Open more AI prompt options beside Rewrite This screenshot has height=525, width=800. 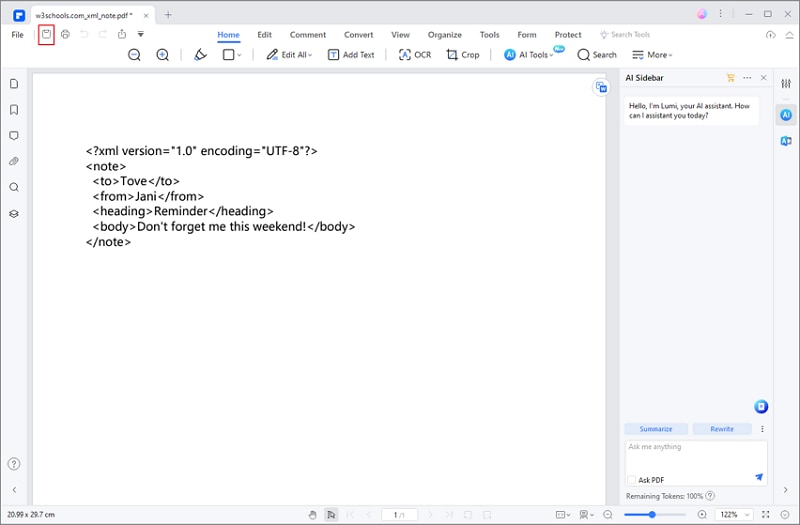point(763,429)
